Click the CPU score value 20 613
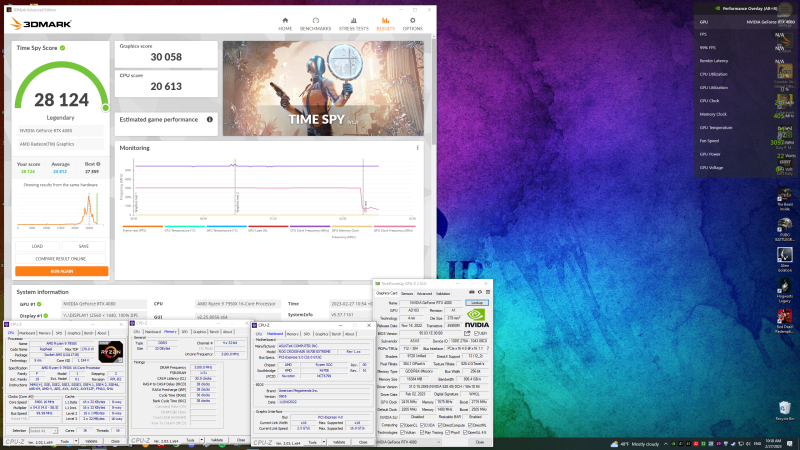The image size is (800, 450). (x=166, y=86)
